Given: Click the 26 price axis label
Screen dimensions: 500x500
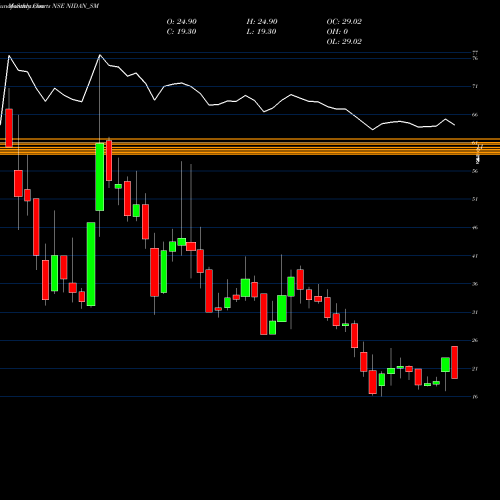Looking at the screenshot, I should [475, 340].
